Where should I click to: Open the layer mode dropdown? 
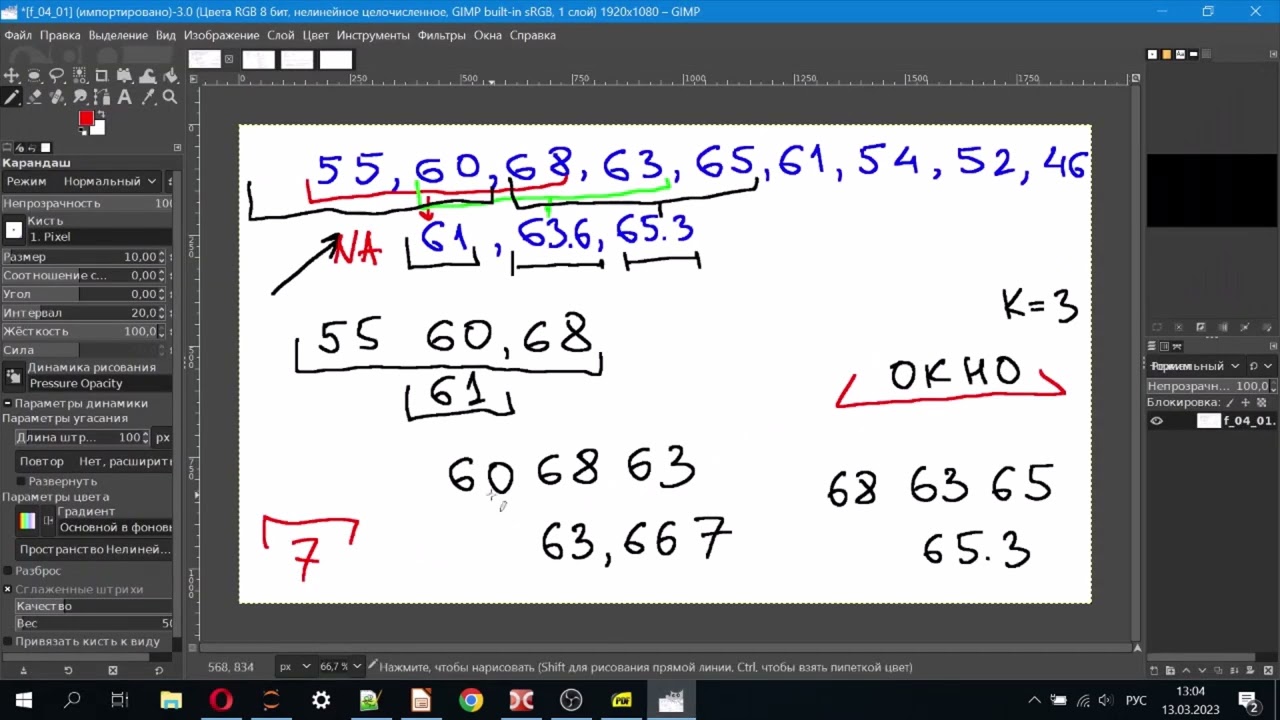(x=1195, y=366)
